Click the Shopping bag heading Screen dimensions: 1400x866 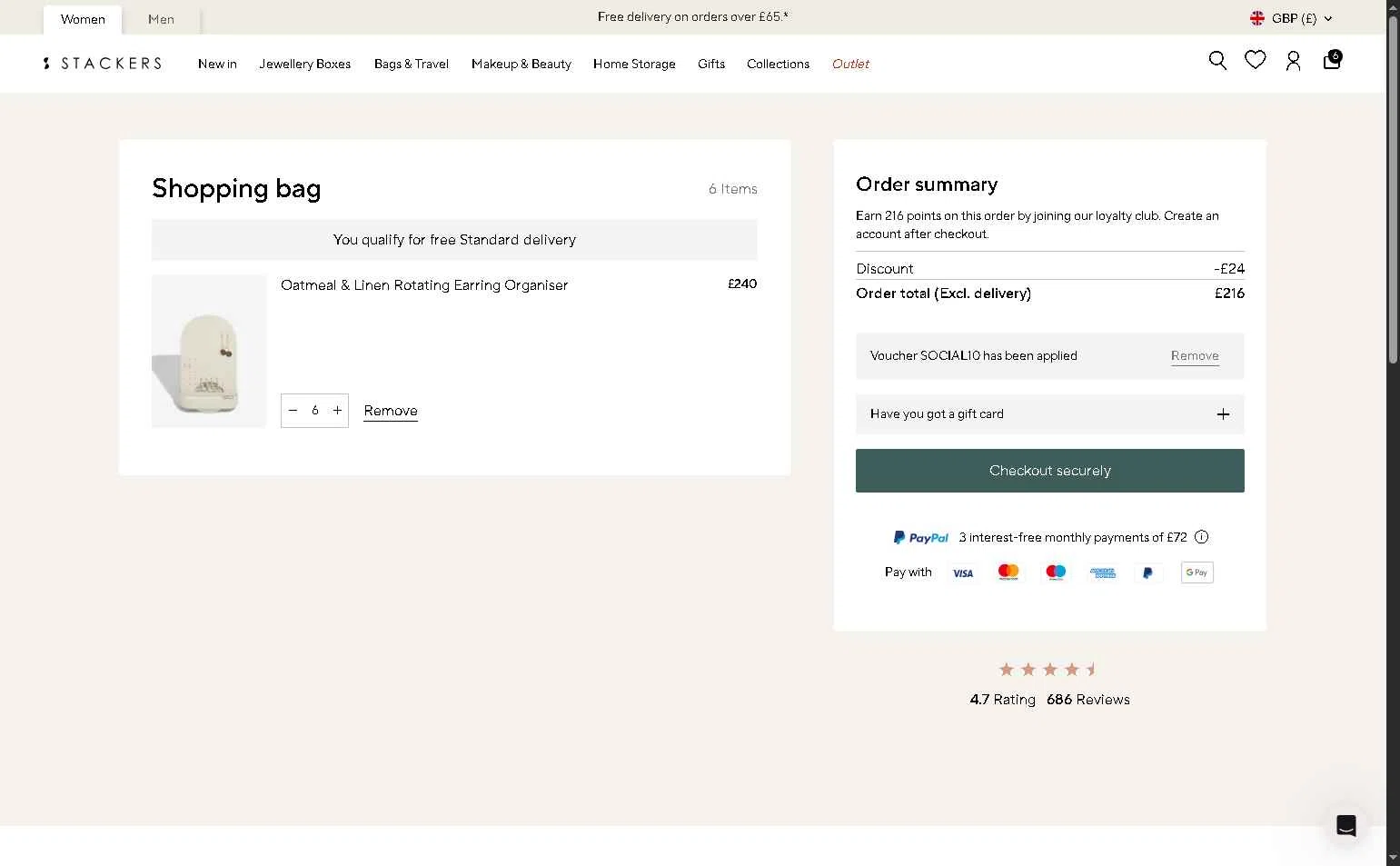tap(236, 188)
